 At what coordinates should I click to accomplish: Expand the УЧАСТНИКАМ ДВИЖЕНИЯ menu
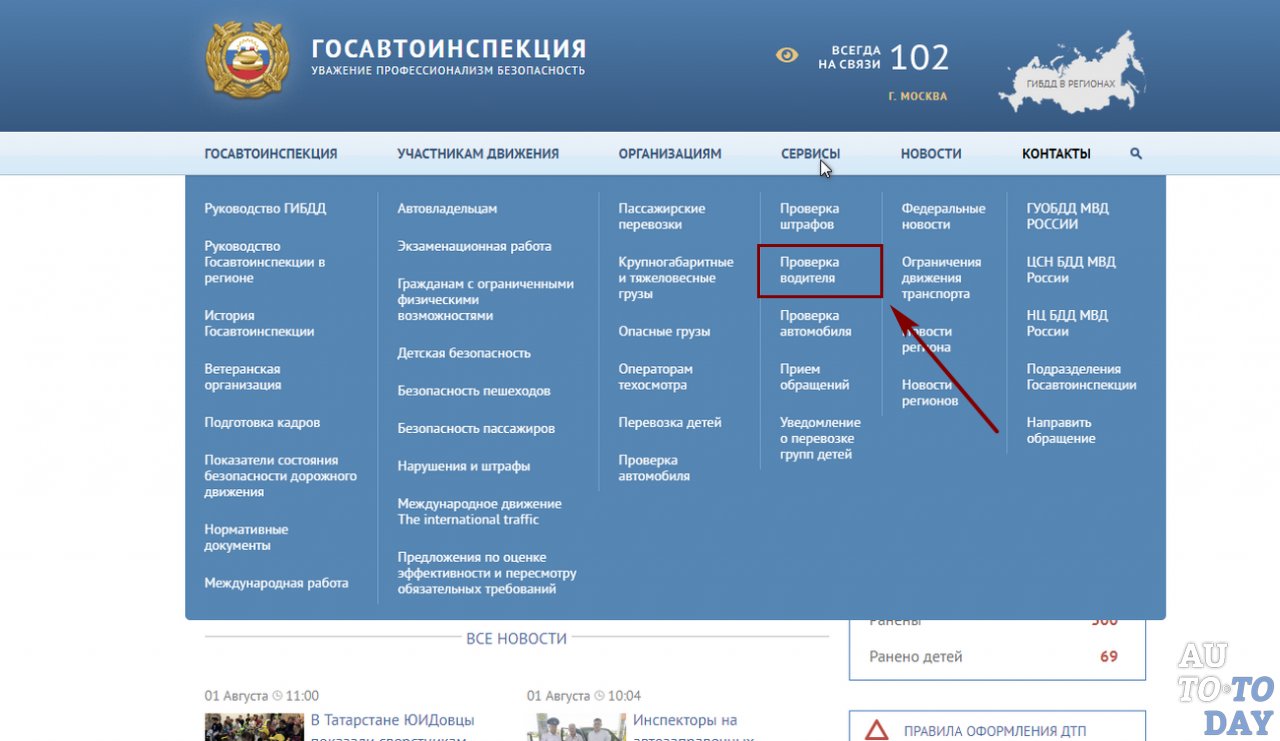click(x=478, y=154)
